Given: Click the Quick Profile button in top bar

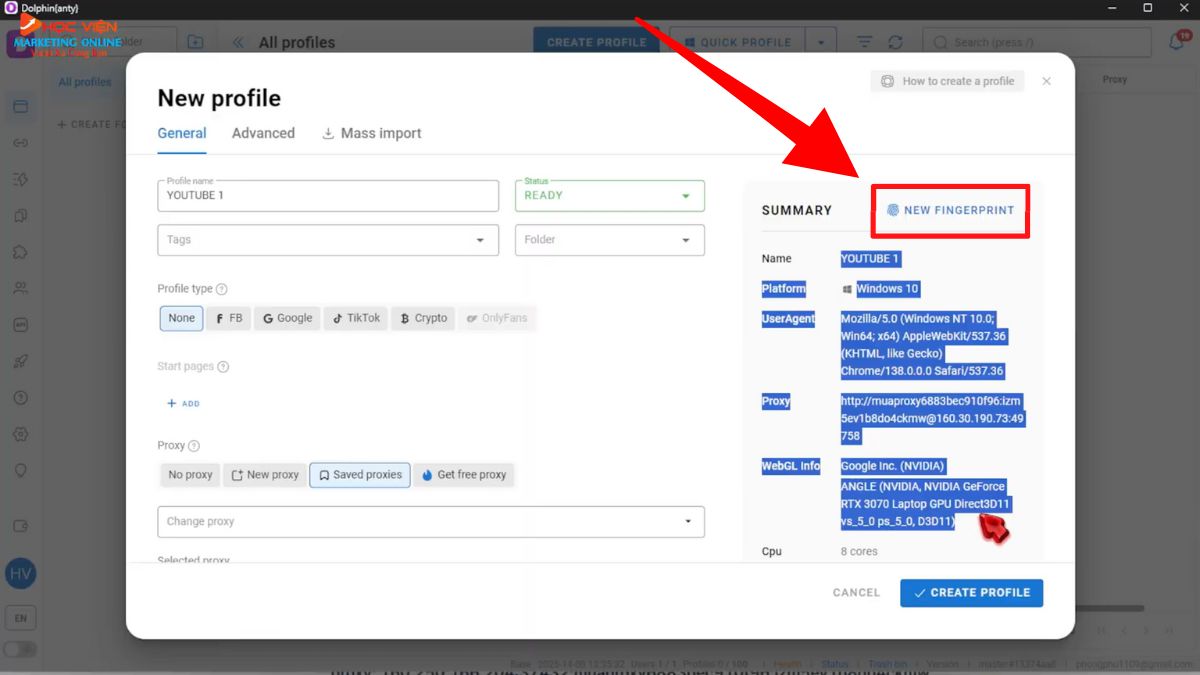Looking at the screenshot, I should (x=738, y=42).
